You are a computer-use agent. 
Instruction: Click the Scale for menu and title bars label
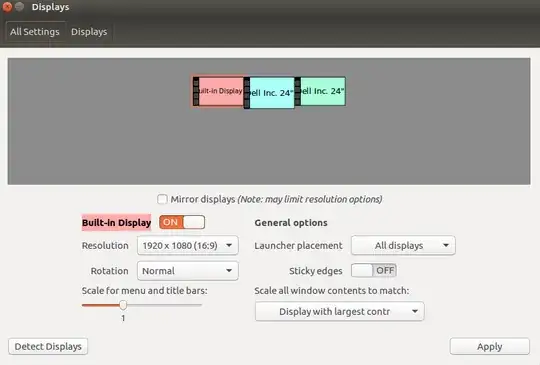point(145,291)
